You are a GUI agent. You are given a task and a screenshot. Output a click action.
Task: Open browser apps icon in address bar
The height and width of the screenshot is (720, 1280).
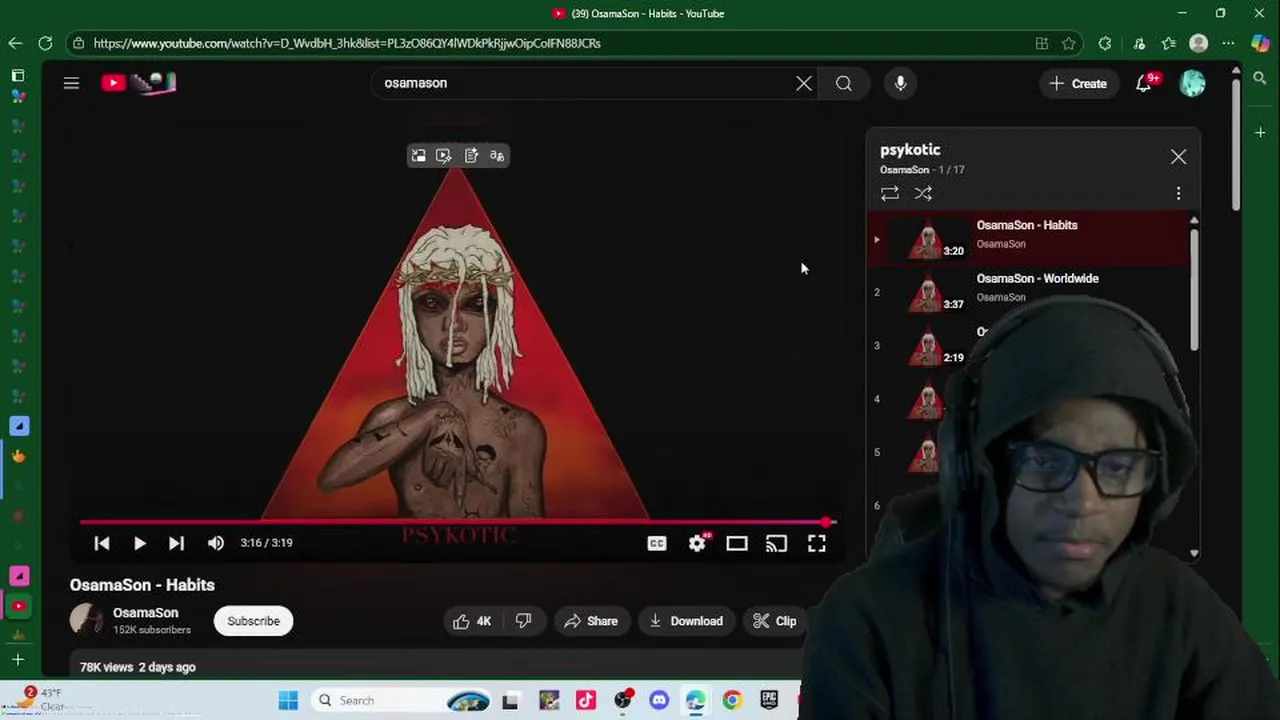(x=1042, y=43)
